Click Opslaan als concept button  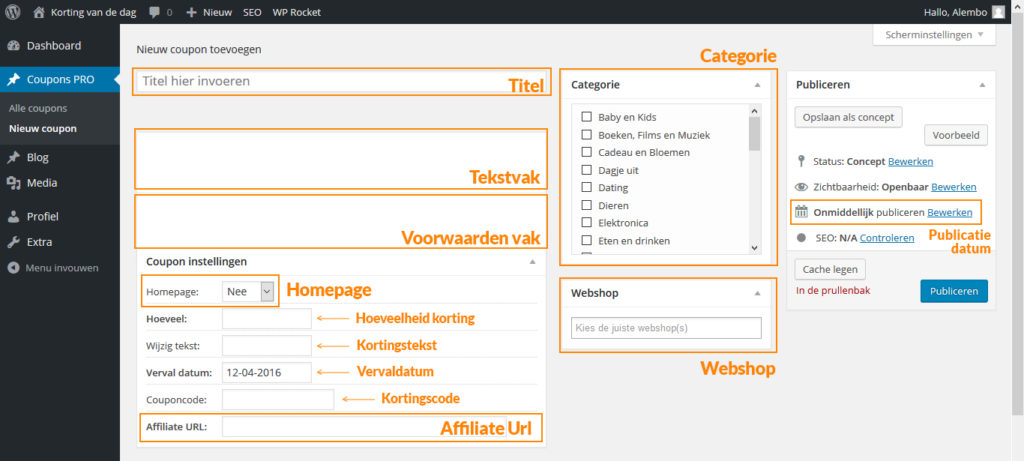848,117
